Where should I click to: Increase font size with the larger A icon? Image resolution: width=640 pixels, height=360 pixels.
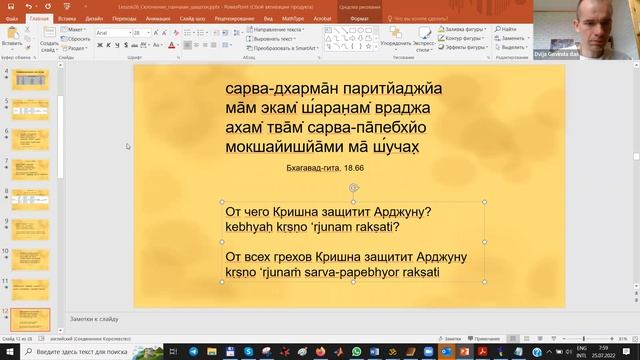[156, 33]
